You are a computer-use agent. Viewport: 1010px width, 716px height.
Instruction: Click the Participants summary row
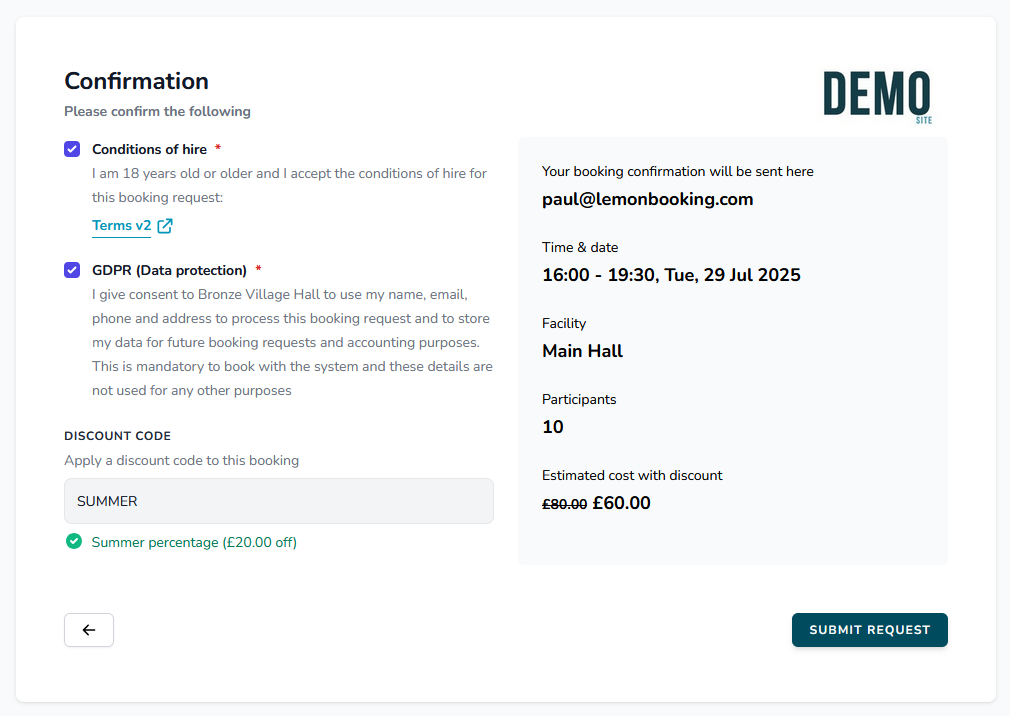point(579,399)
